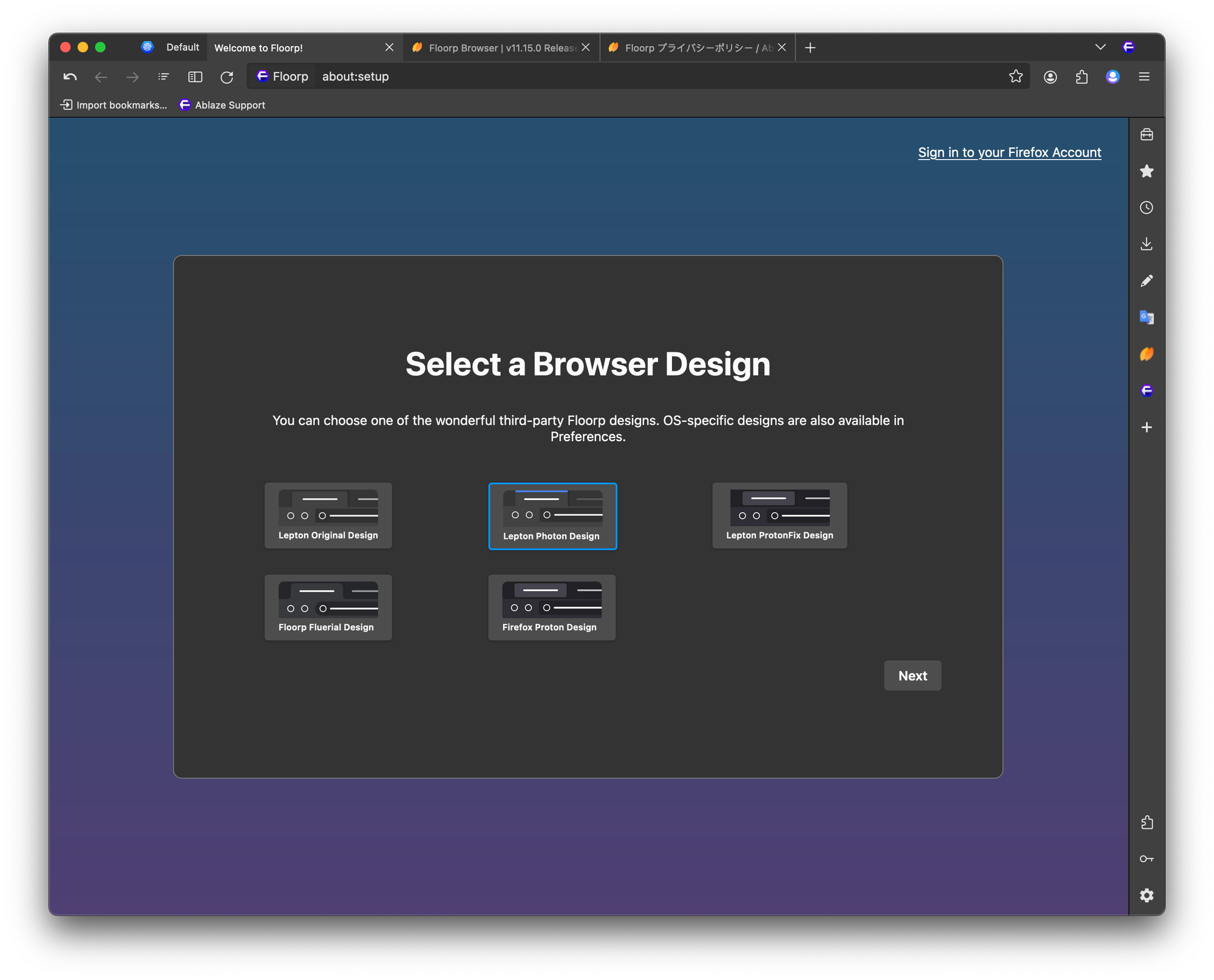1214x980 pixels.
Task: Open the orange leaf web panel in sidebar
Action: click(x=1147, y=354)
